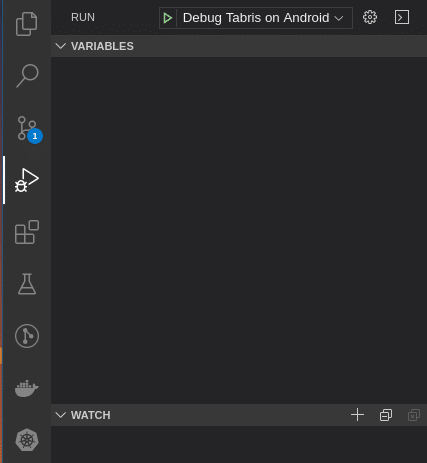Open the Docker whale icon view
Screen dimensions: 427x463
(27, 388)
